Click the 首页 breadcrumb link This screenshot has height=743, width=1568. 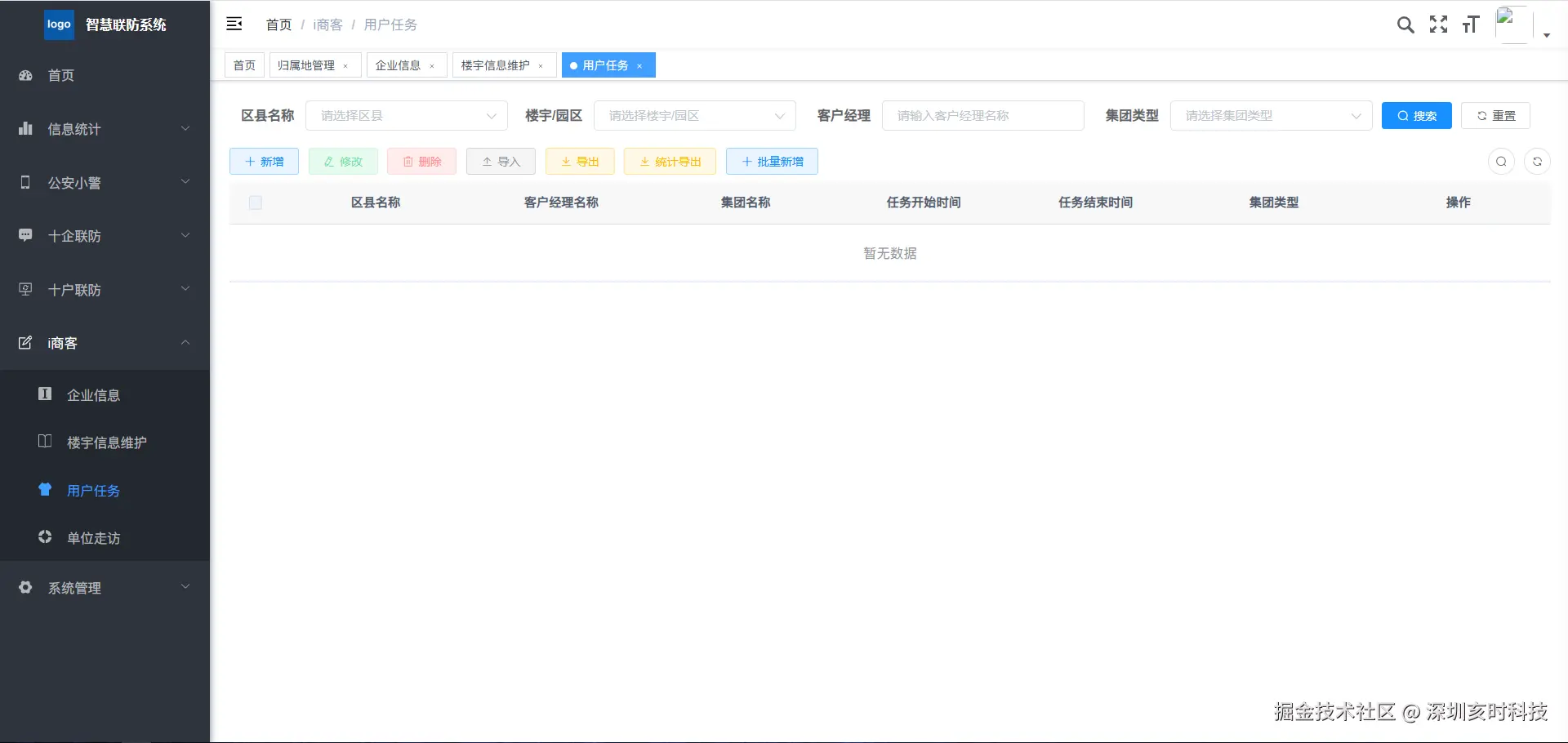tap(279, 24)
